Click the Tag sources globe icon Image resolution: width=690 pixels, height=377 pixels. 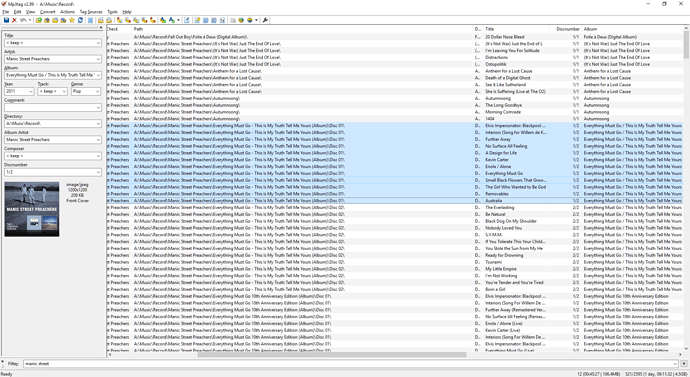250,20
